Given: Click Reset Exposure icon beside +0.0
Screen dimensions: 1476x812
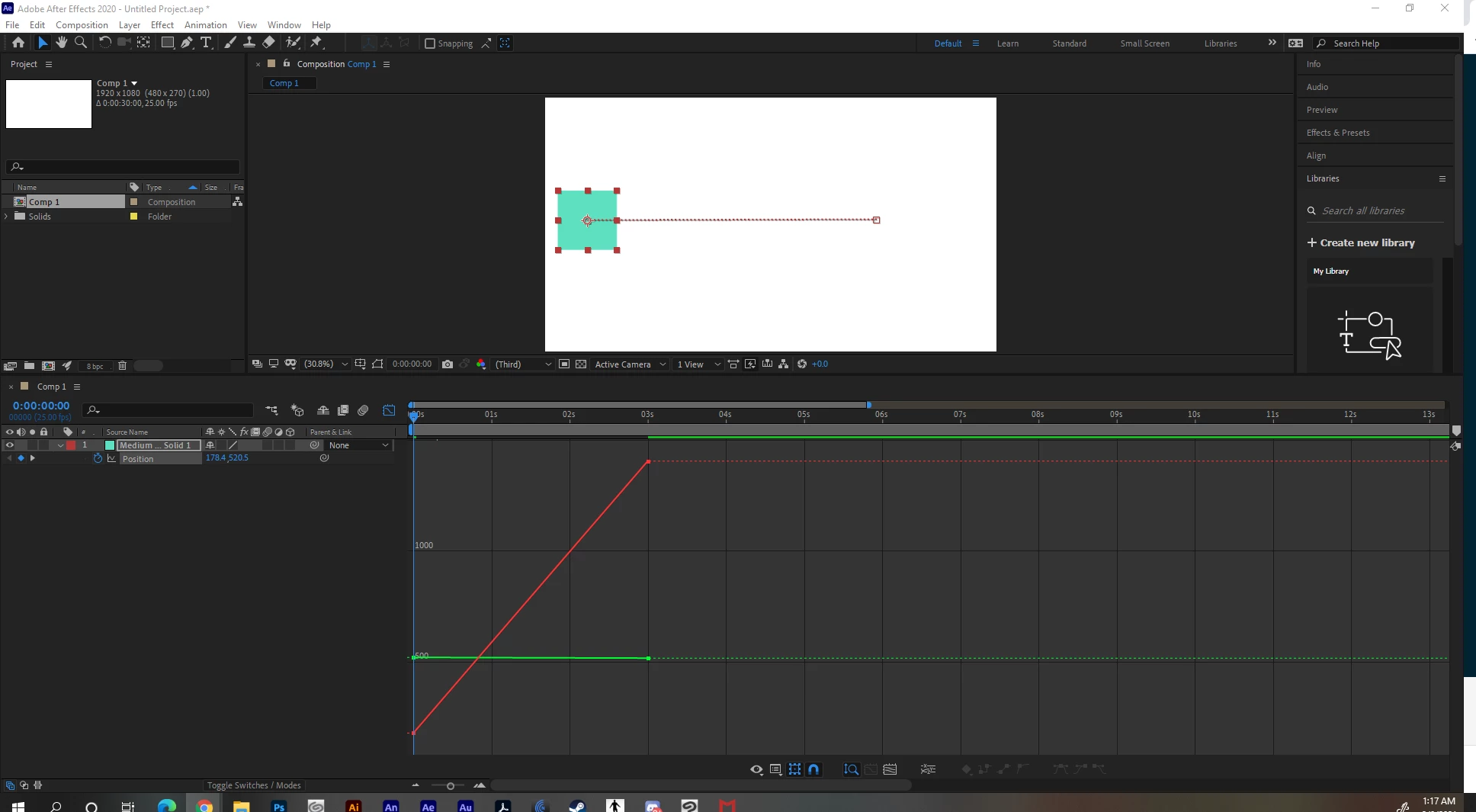Looking at the screenshot, I should 802,364.
